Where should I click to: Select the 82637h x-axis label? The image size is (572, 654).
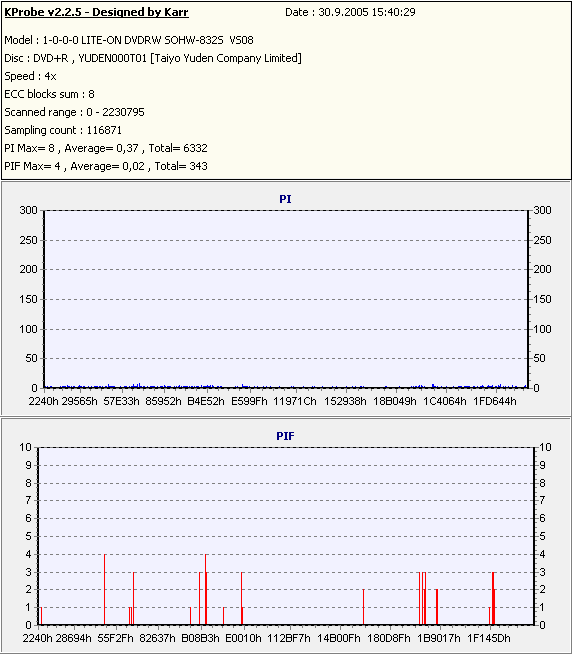158,638
